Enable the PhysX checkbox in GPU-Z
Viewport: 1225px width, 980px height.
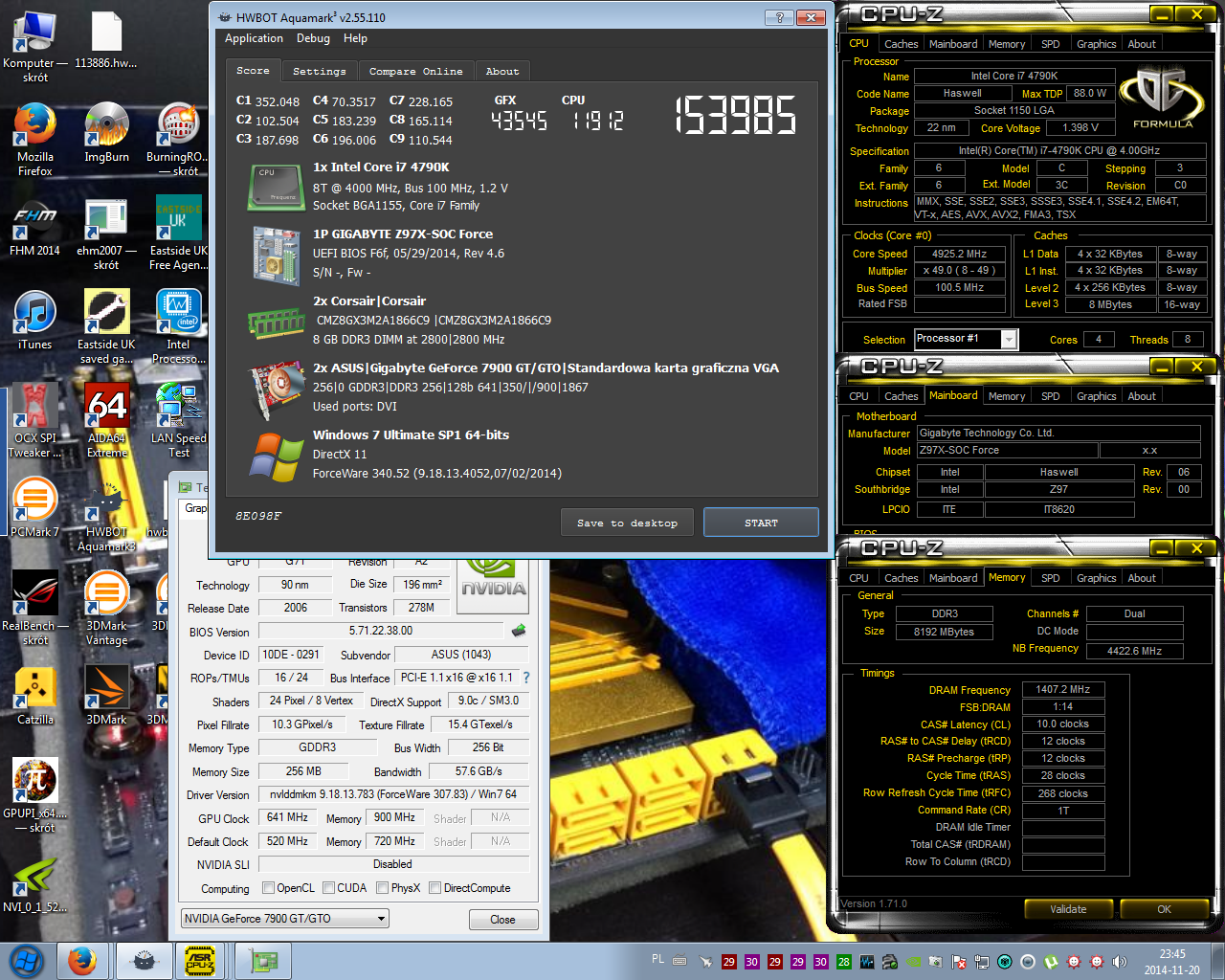coord(383,888)
